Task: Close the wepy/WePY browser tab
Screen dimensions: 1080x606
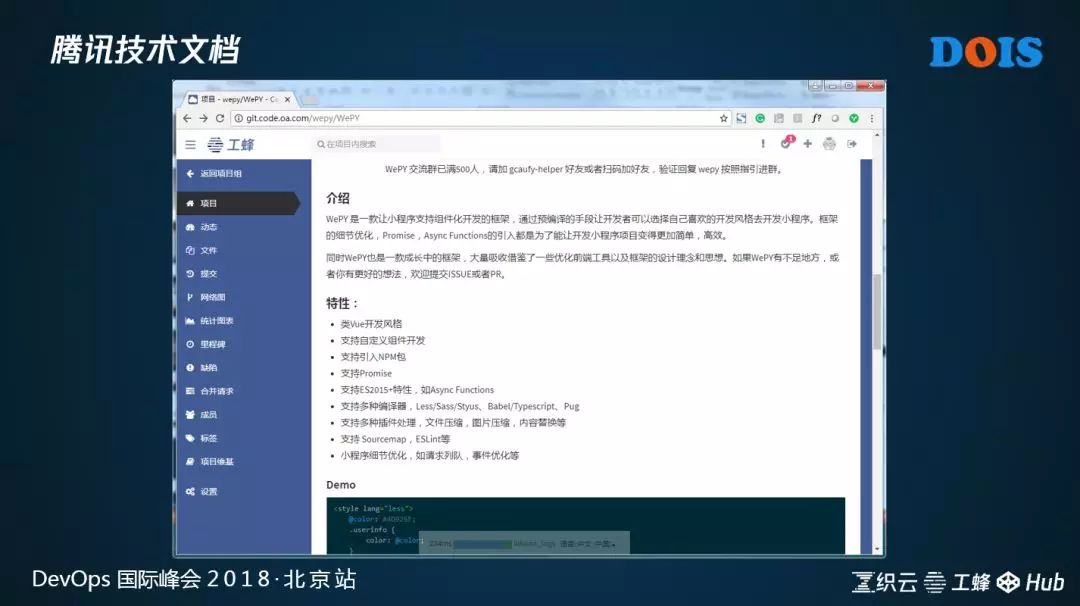Action: tap(287, 100)
